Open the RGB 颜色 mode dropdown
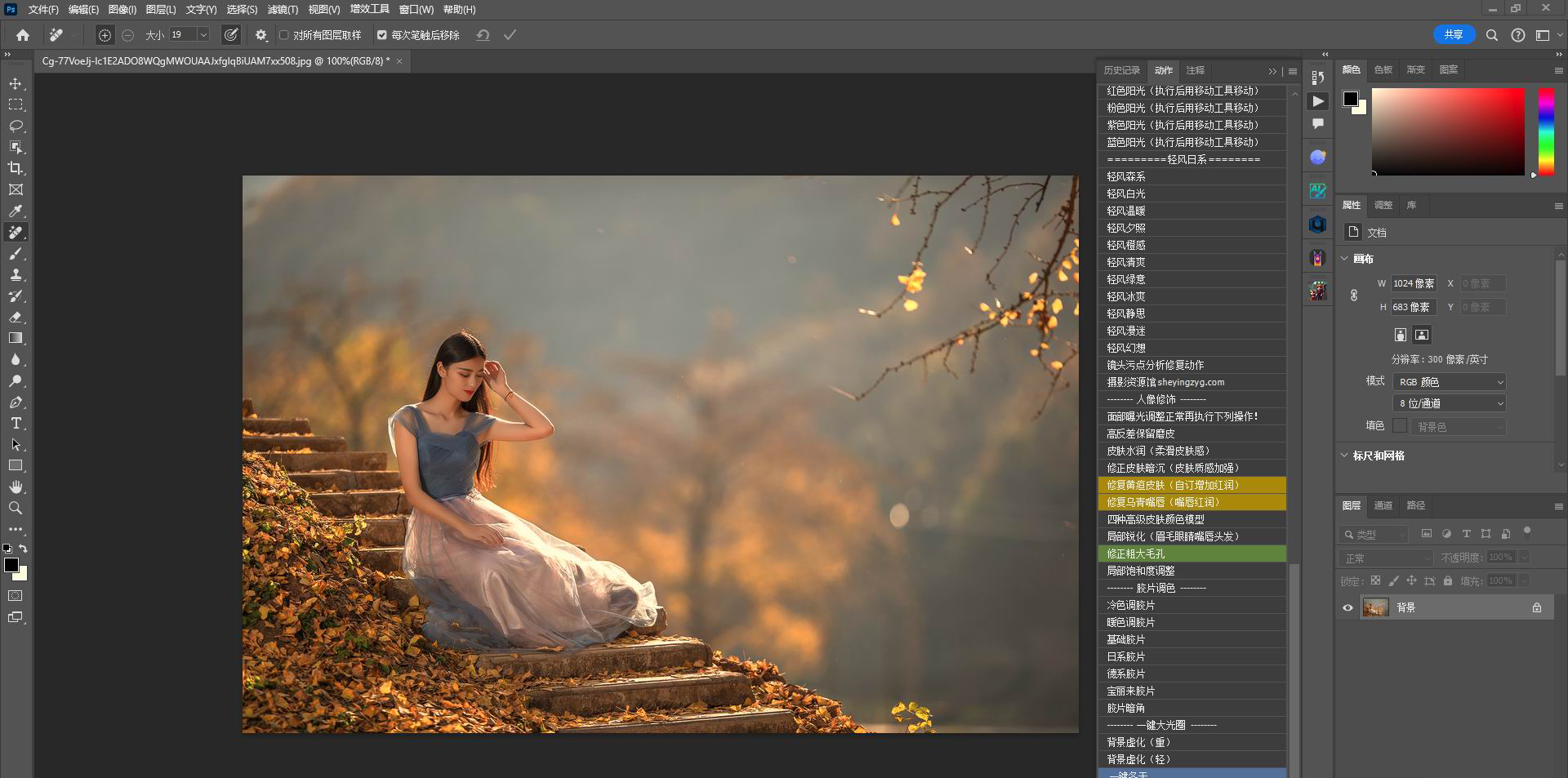1568x778 pixels. [x=1449, y=382]
